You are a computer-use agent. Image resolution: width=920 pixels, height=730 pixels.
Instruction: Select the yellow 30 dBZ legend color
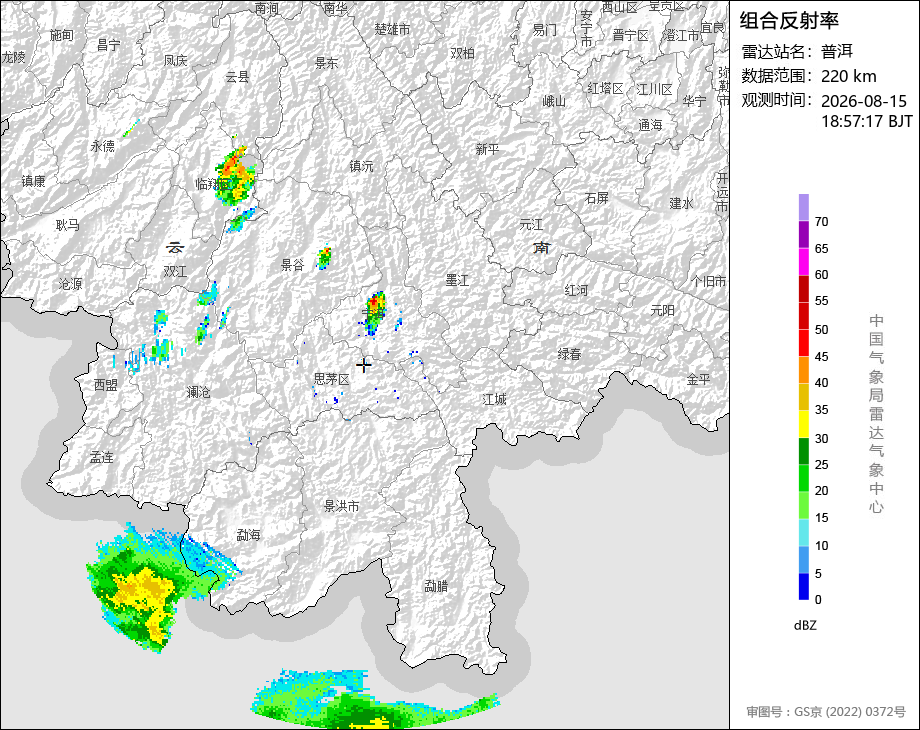click(x=804, y=424)
